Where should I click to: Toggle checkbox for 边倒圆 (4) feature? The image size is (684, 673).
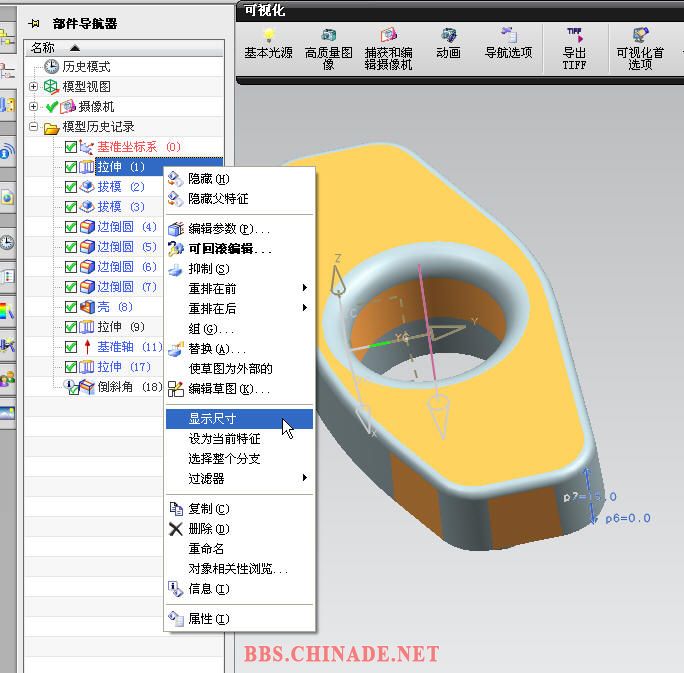pyautogui.click(x=71, y=227)
